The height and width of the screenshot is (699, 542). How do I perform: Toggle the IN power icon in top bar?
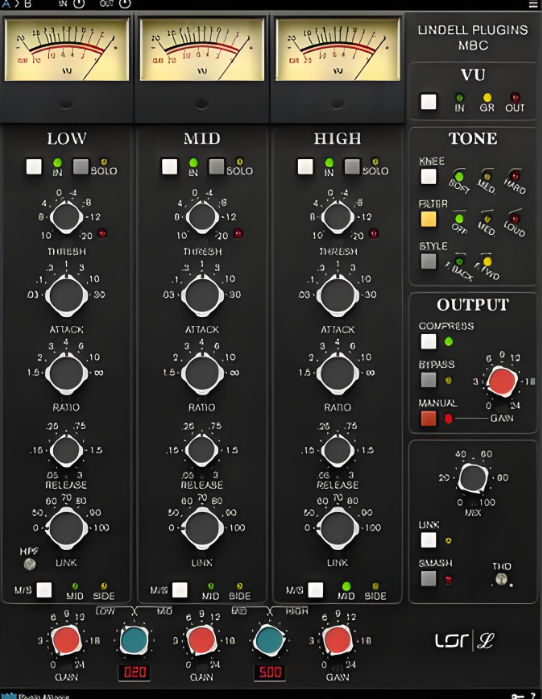78,4
